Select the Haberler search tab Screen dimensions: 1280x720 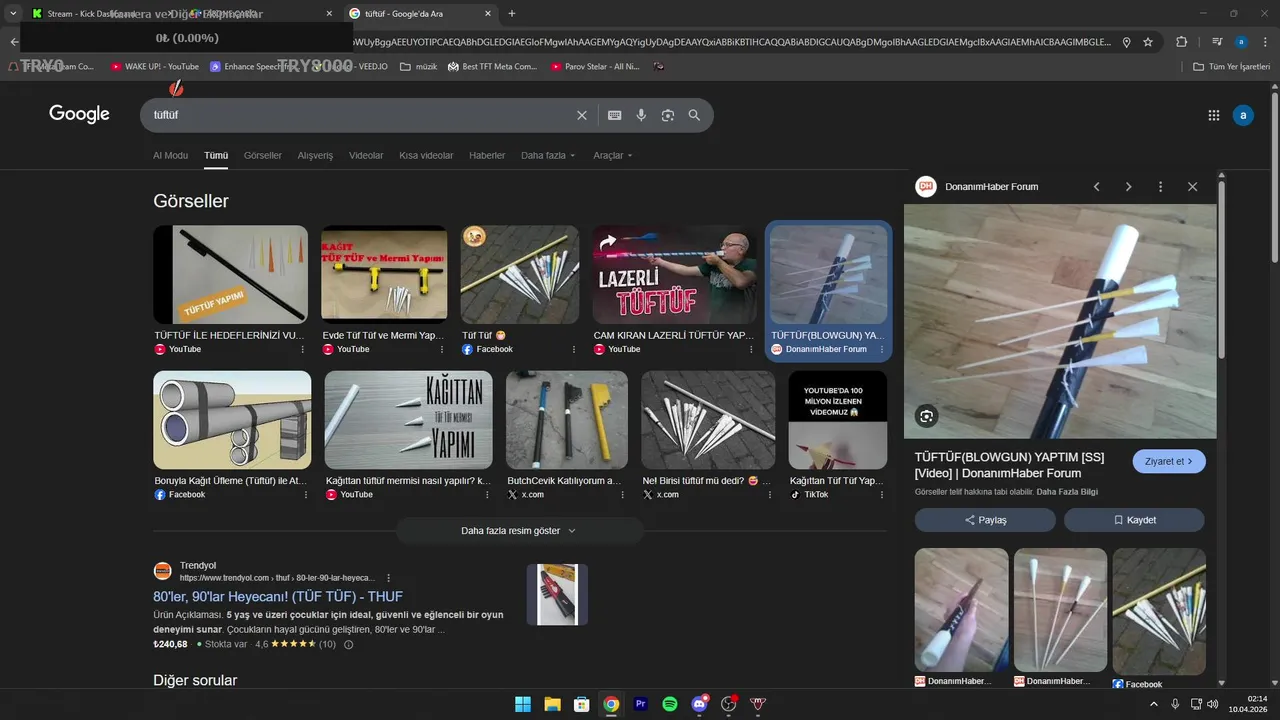(487, 156)
